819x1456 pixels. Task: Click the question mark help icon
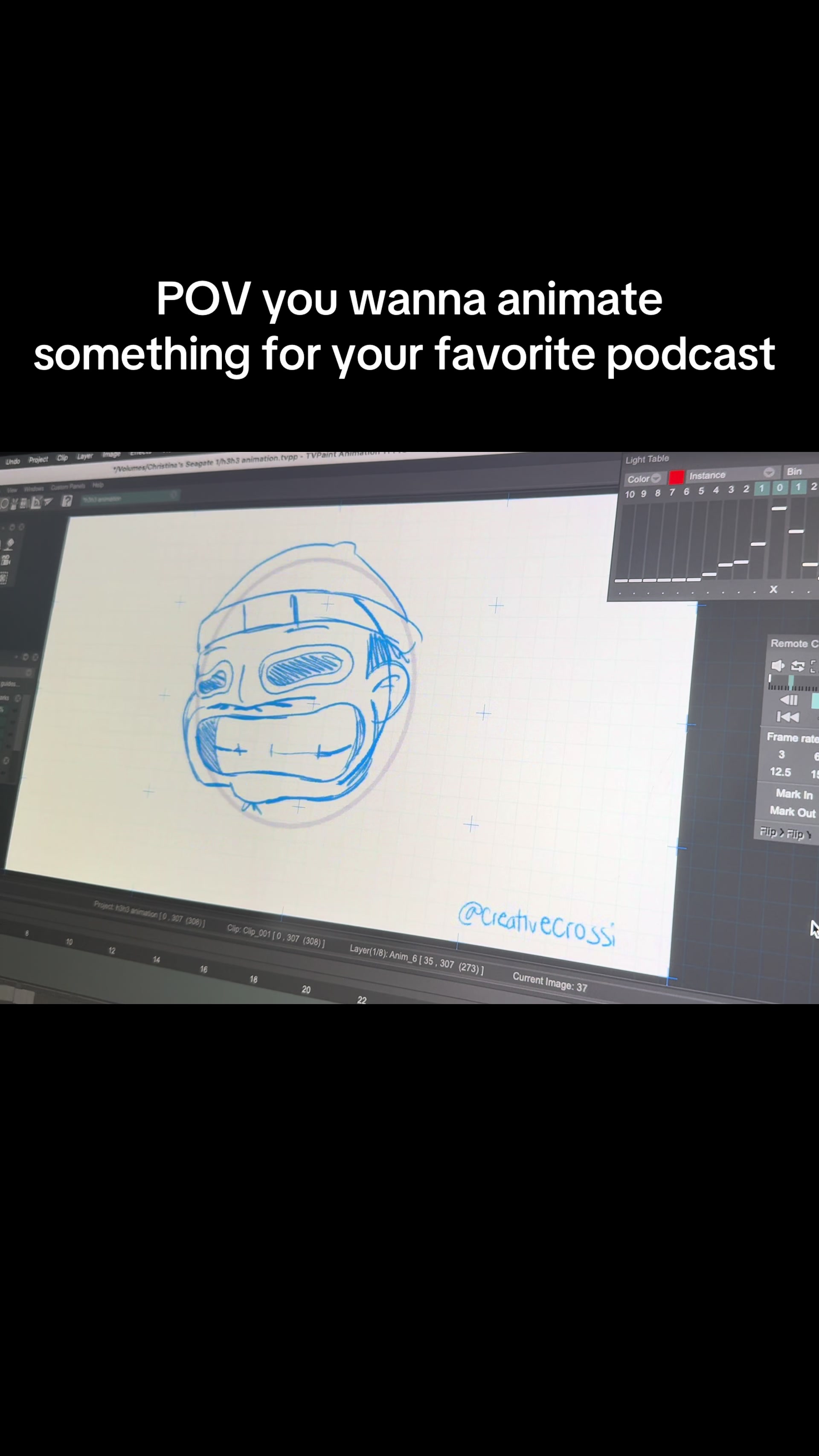(x=67, y=501)
